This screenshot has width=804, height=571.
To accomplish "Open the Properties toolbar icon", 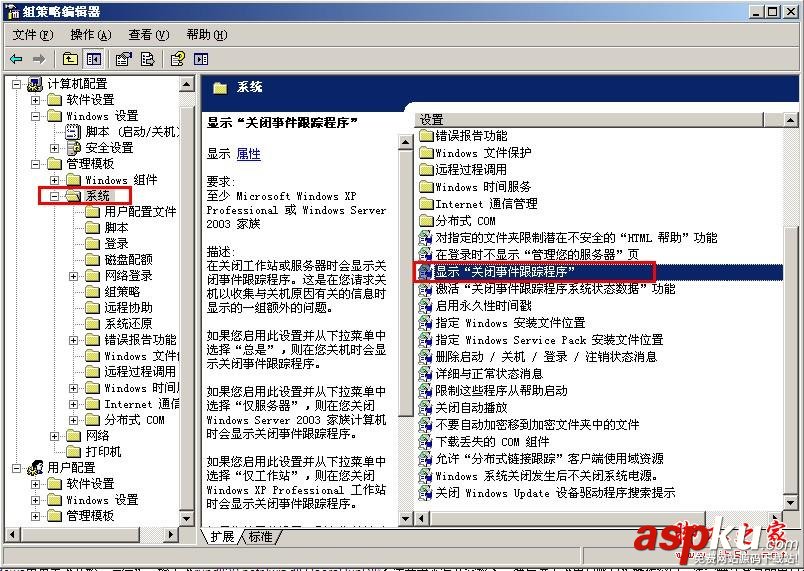I will (x=124, y=59).
